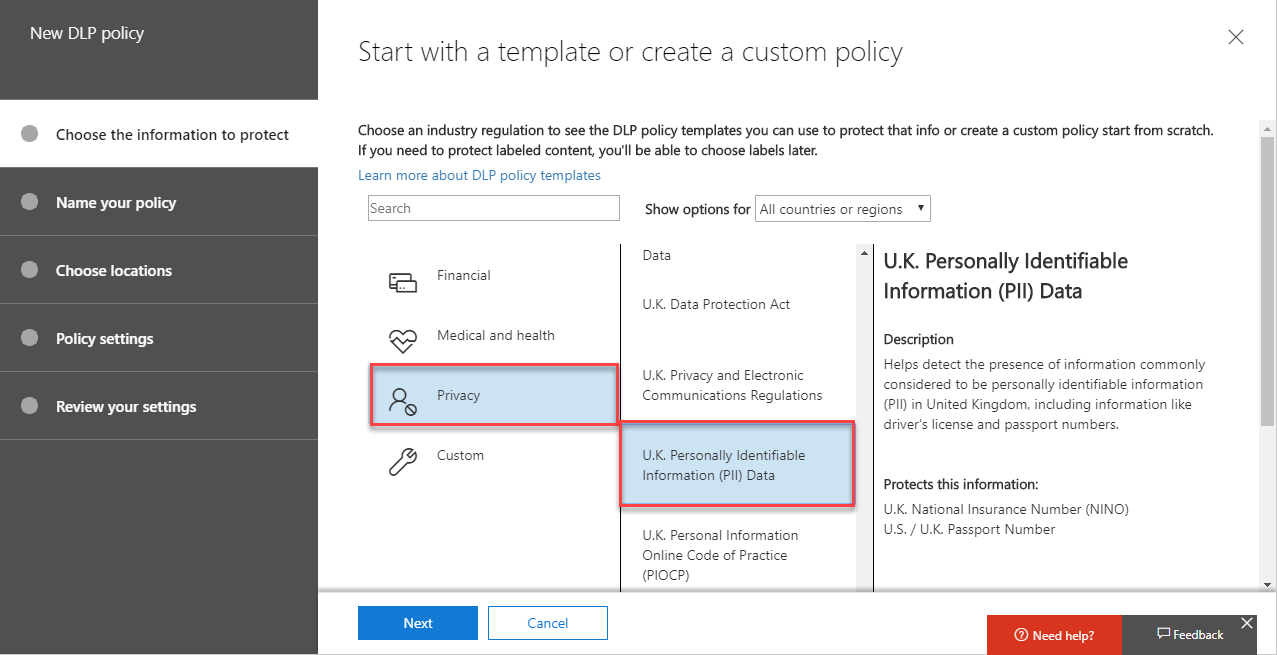Click the Description heading
Screen dimensions: 1277x655
click(x=919, y=339)
